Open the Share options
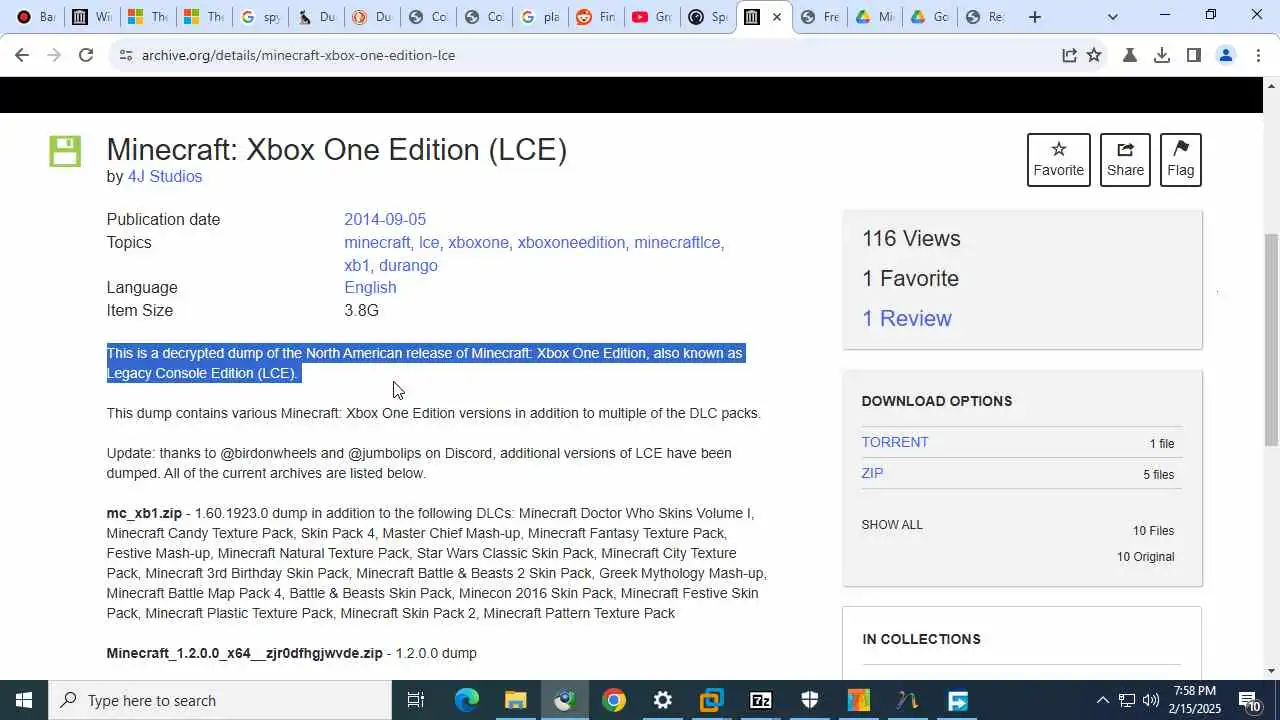The width and height of the screenshot is (1280, 720). pyautogui.click(x=1125, y=160)
